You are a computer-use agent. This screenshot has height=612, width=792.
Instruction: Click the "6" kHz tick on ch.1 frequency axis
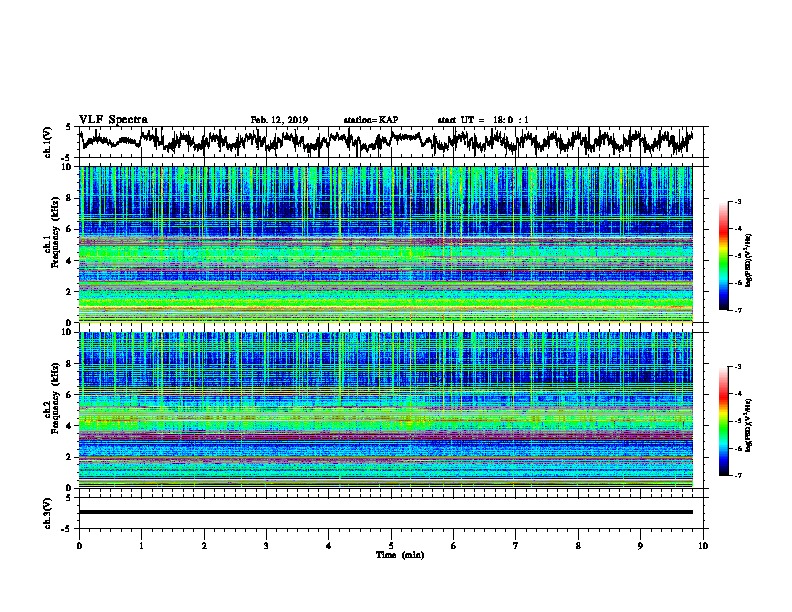click(x=71, y=229)
